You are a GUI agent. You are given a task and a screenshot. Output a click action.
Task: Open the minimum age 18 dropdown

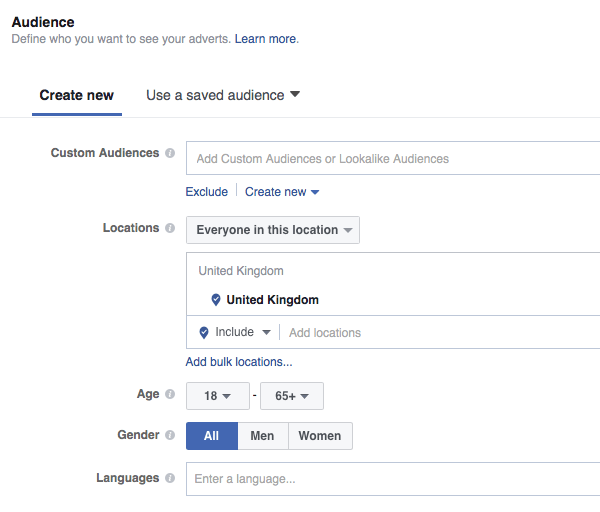(217, 396)
